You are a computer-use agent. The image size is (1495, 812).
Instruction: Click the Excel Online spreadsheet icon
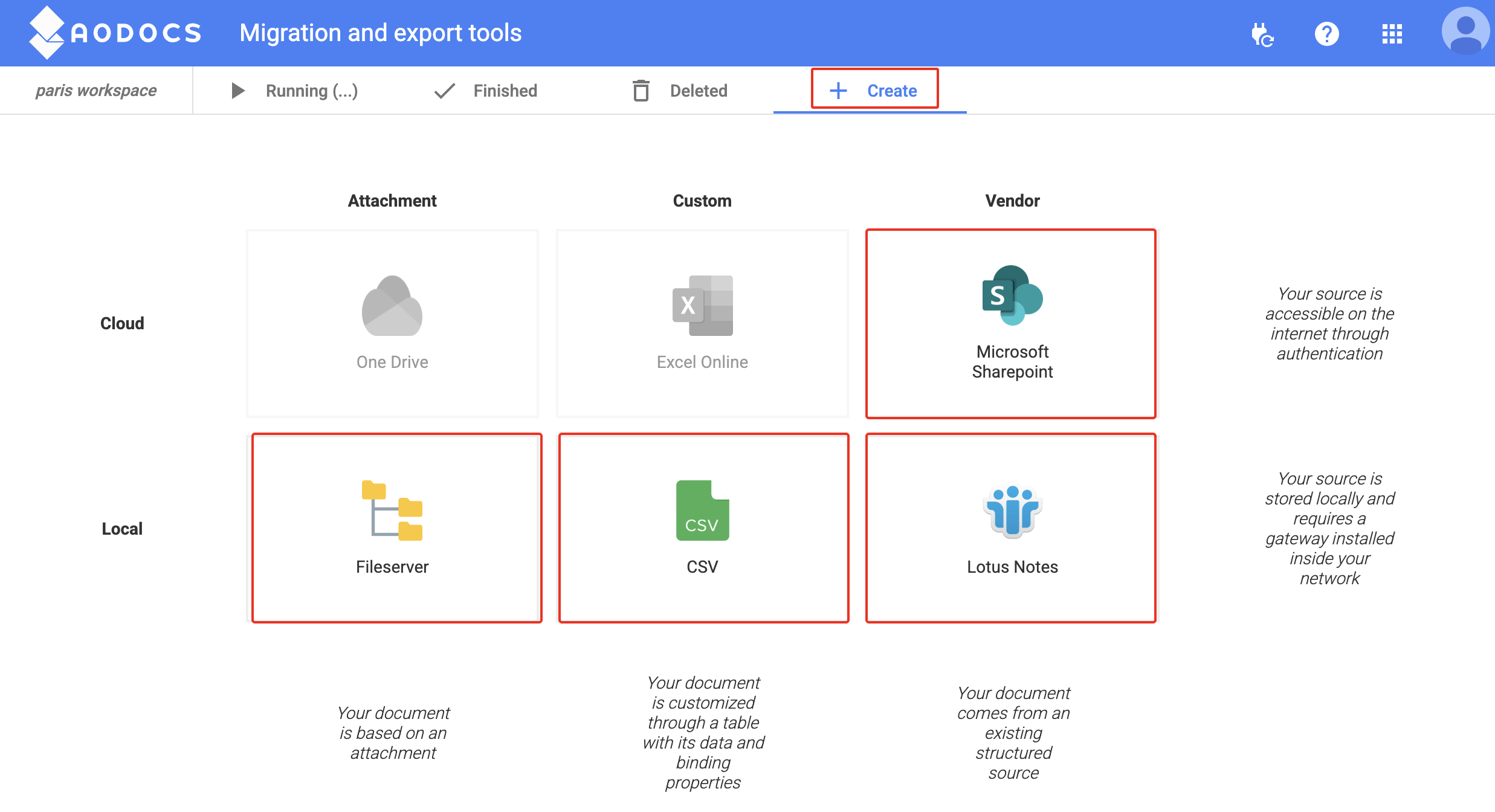[x=703, y=306]
